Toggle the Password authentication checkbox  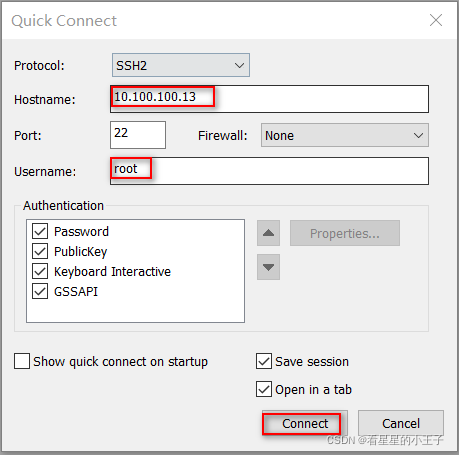pos(40,231)
